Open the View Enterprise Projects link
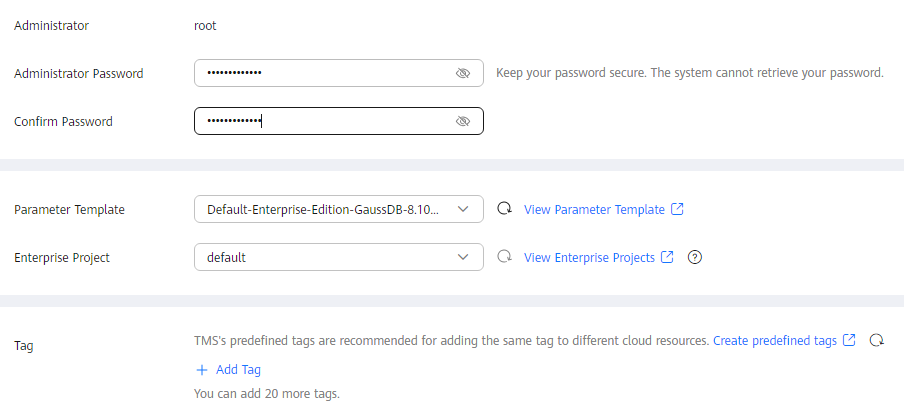The height and width of the screenshot is (419, 904). [x=589, y=258]
